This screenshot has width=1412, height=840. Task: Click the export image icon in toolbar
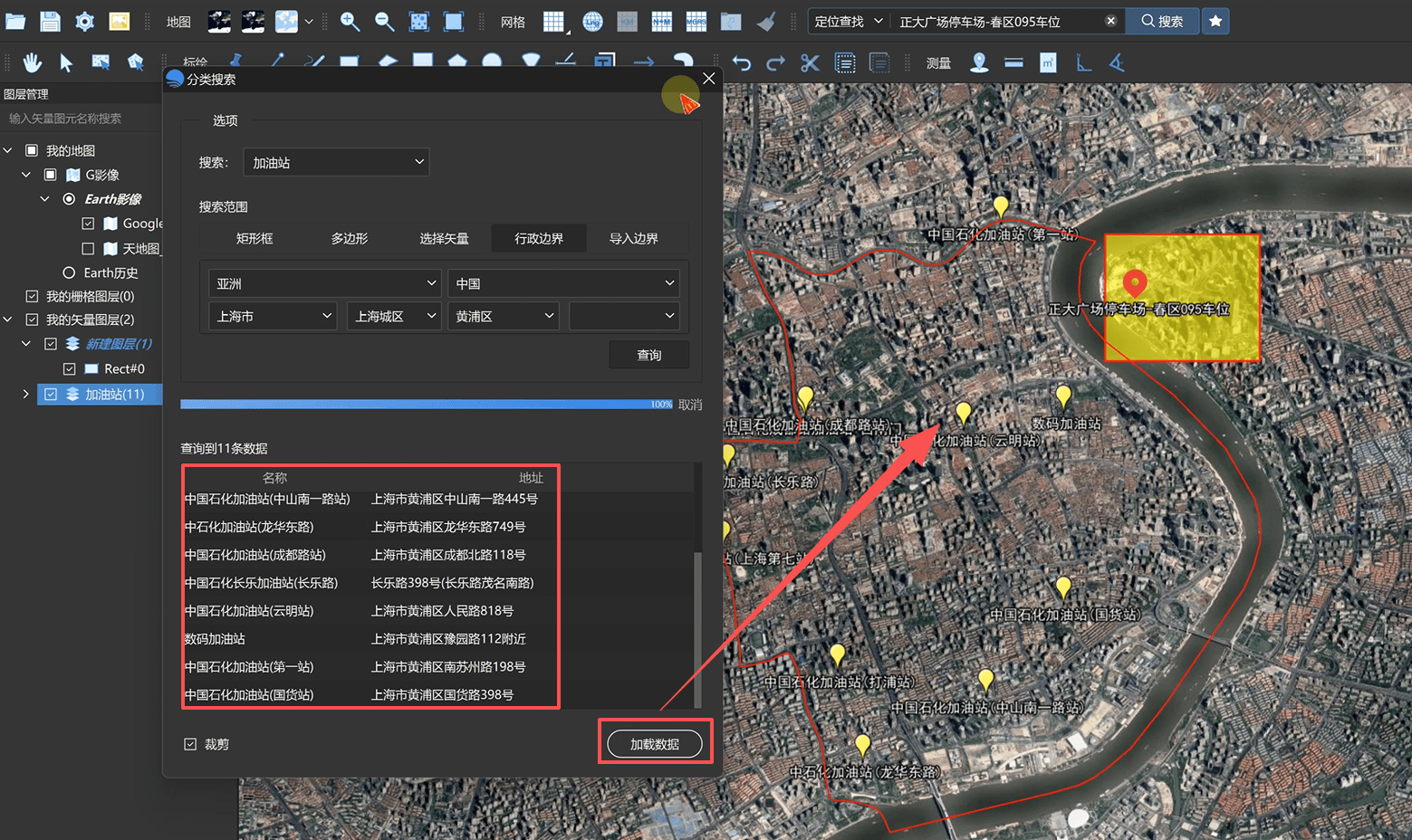tap(119, 21)
